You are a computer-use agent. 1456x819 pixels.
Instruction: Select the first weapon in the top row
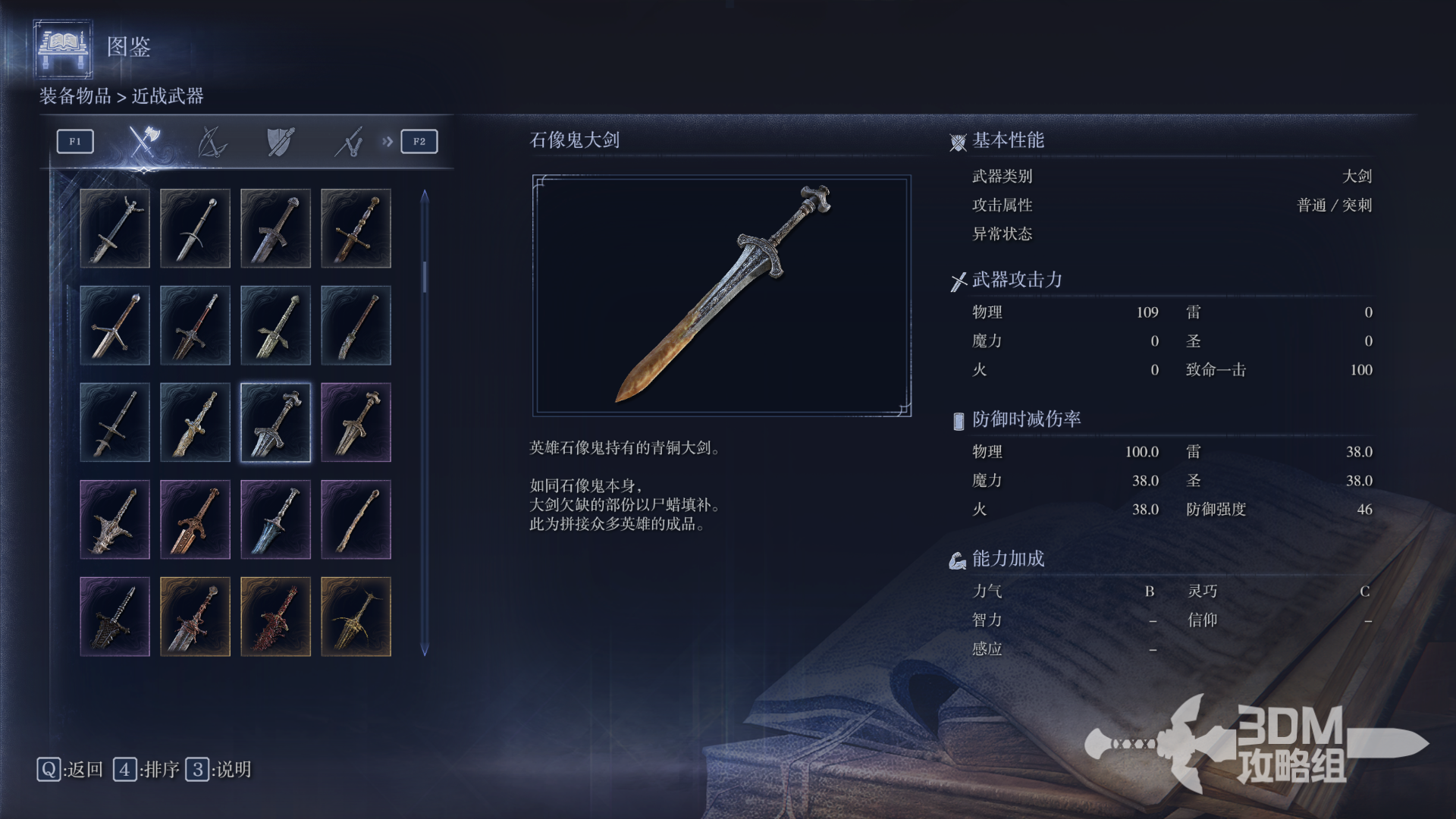click(x=115, y=228)
